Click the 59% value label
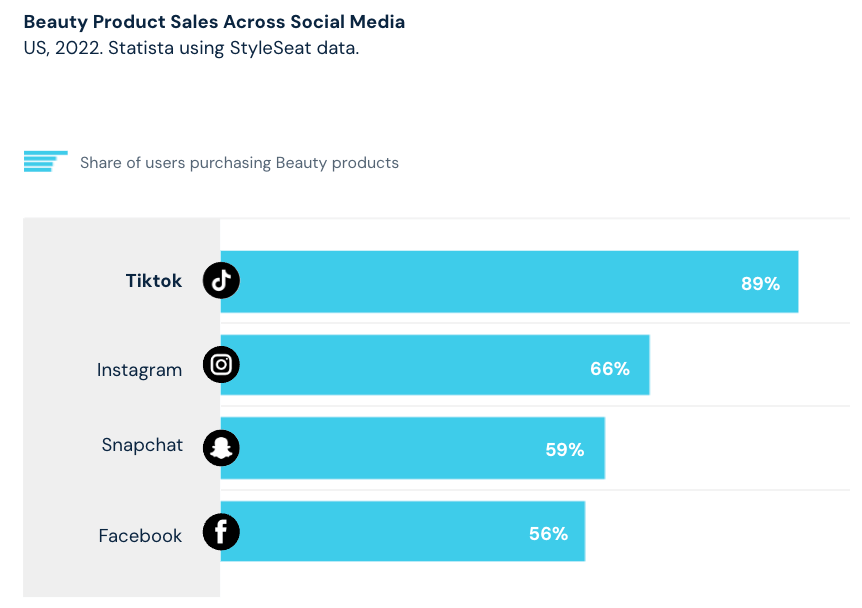 565,450
